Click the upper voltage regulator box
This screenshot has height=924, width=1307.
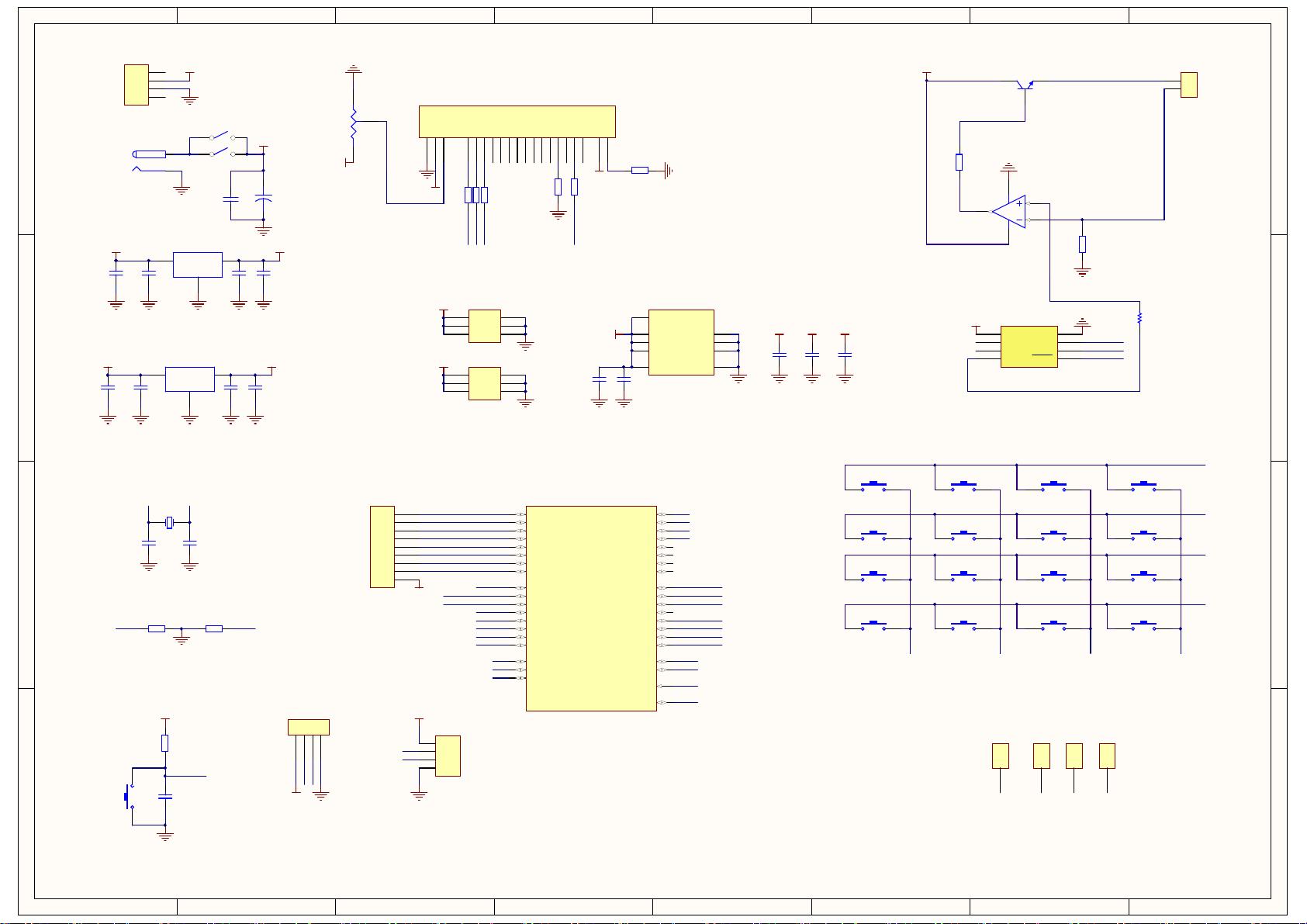[198, 265]
